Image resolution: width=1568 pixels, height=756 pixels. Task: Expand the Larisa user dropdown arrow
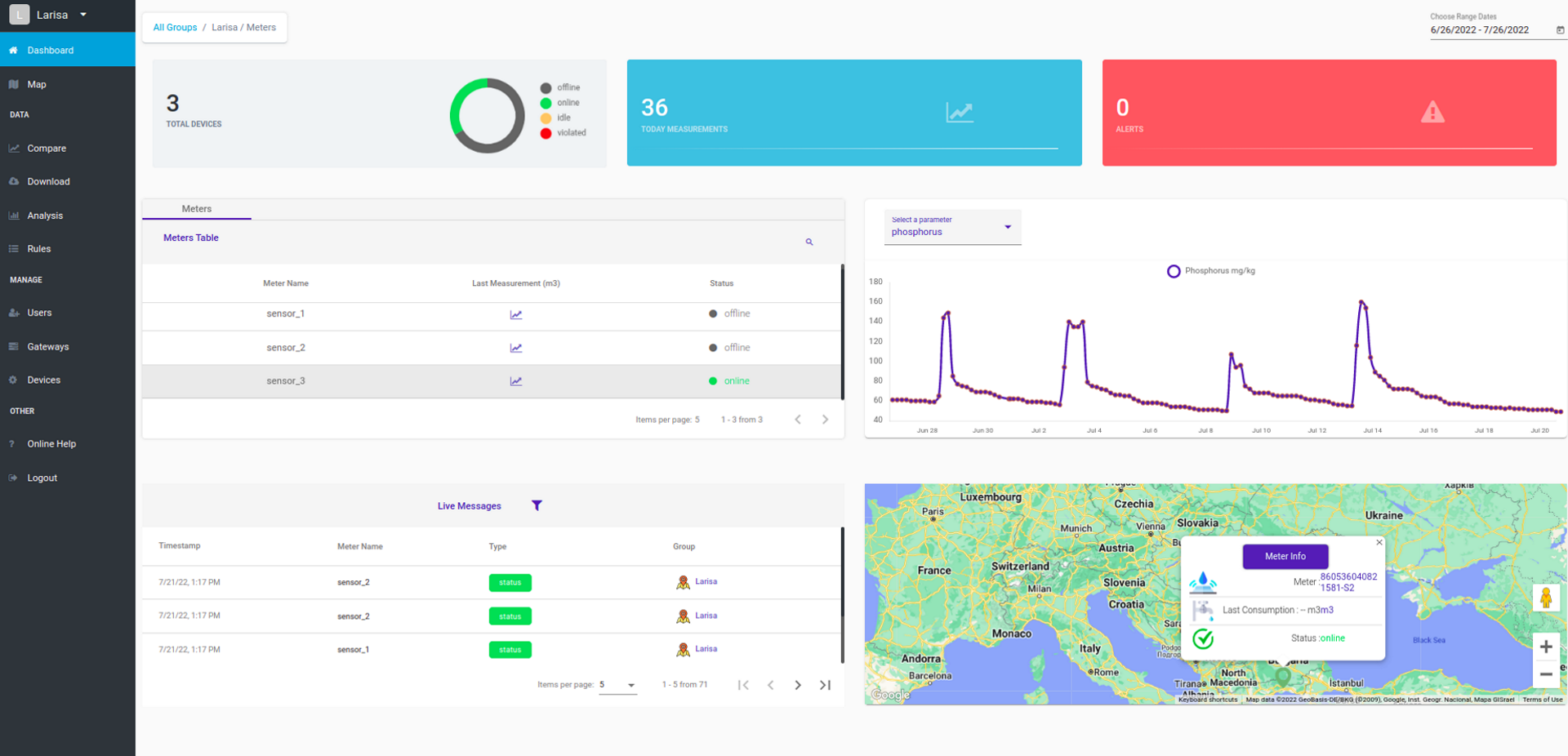(x=83, y=15)
